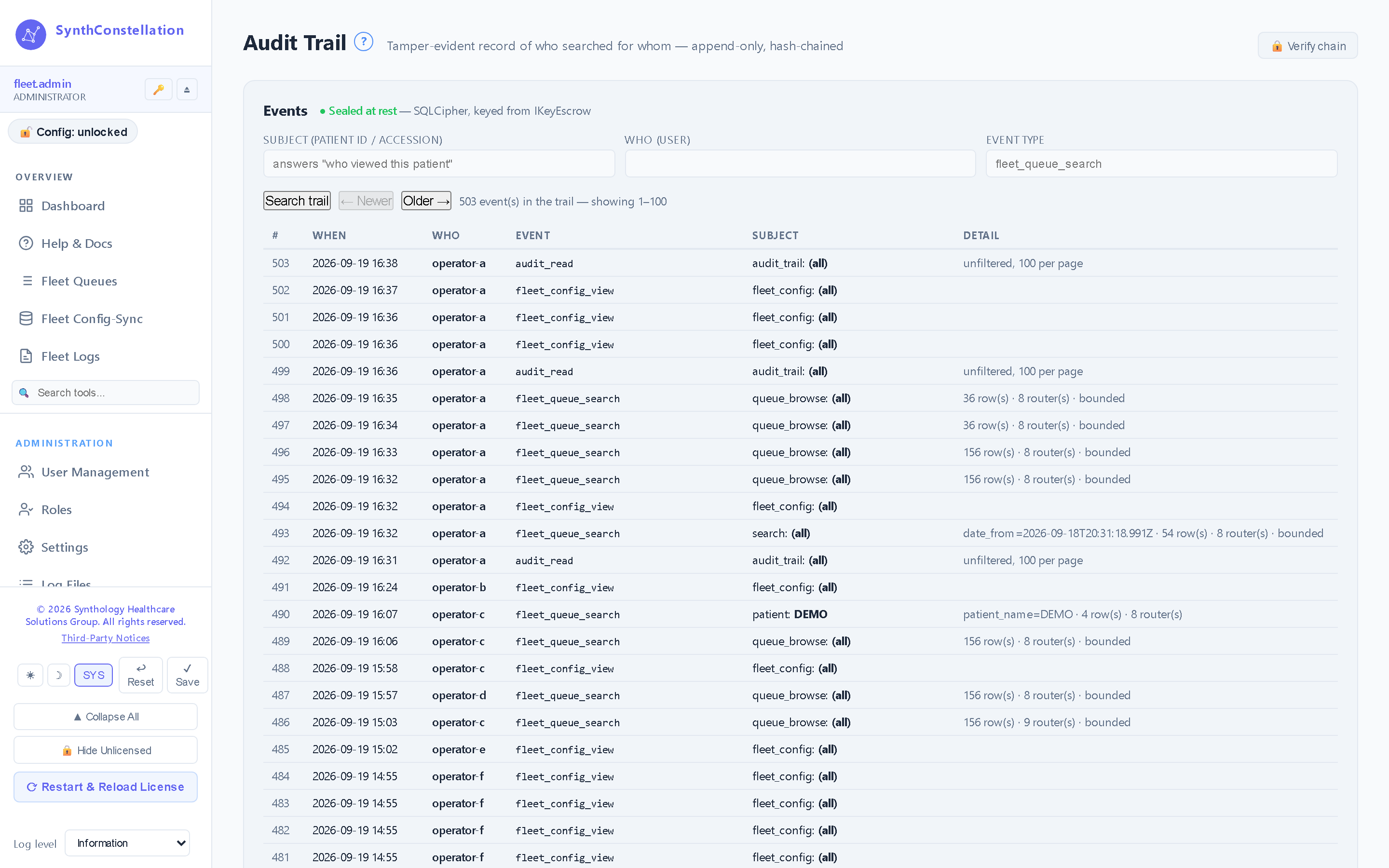Collapse all sidebar sections

click(x=106, y=717)
